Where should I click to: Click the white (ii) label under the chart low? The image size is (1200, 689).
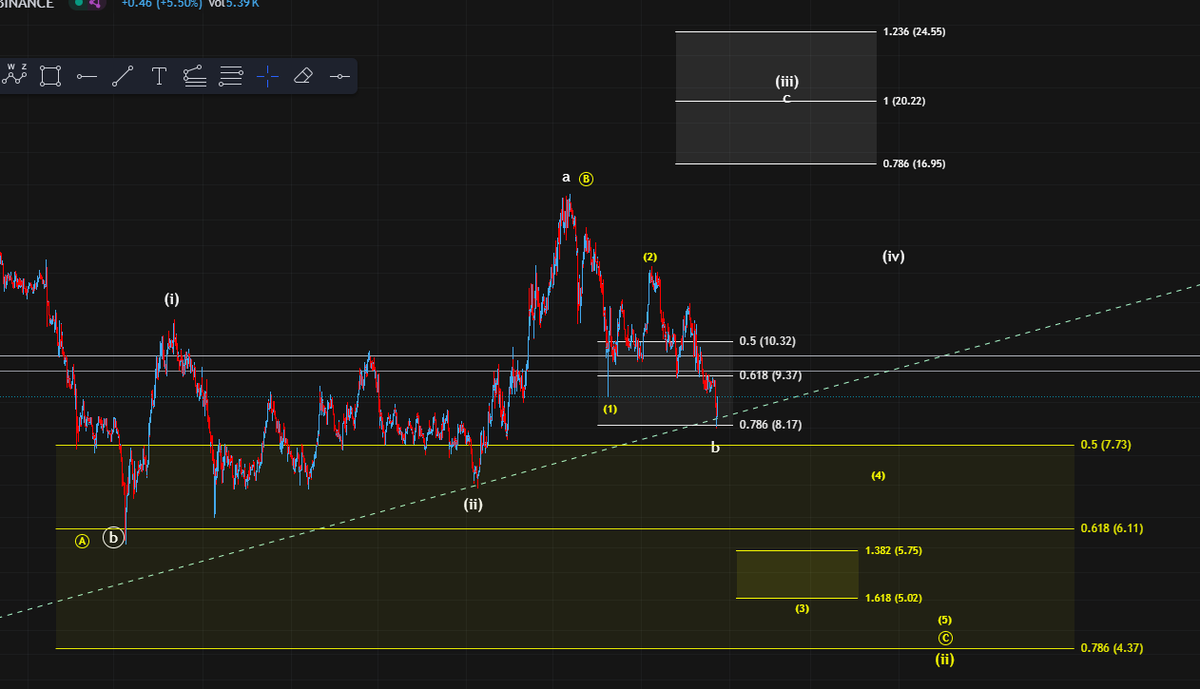pos(473,504)
